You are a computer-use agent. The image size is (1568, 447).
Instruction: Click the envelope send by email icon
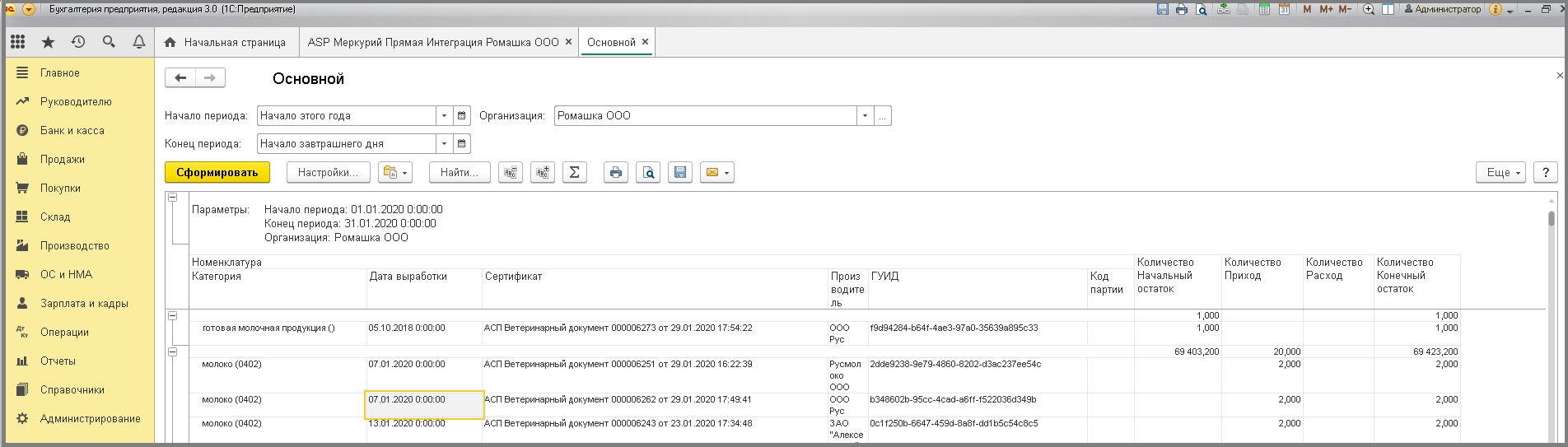pos(716,172)
